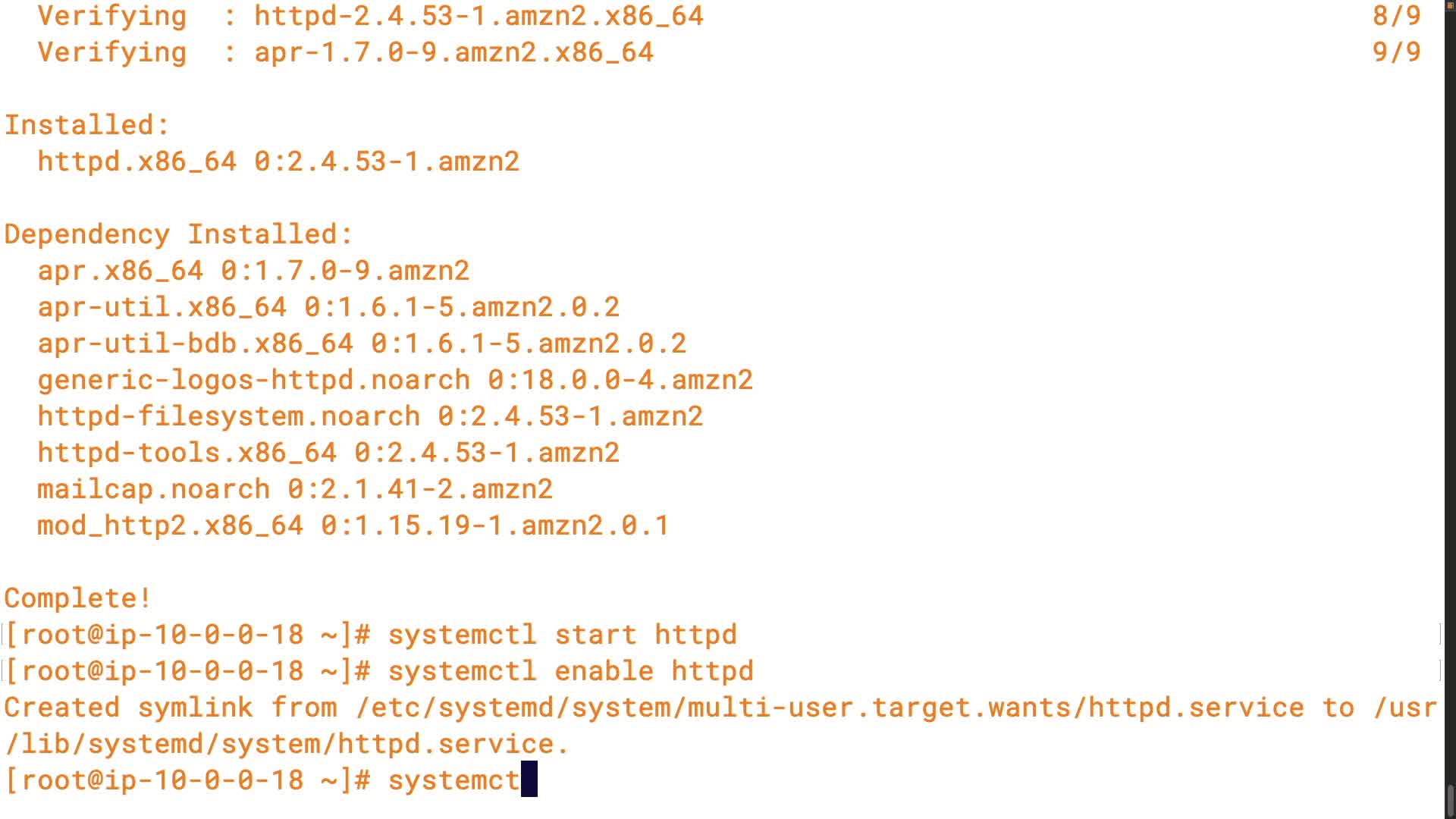1456x819 pixels.
Task: Click the 'Verifying : httpd-2.4.53-1' line
Action: pos(370,15)
